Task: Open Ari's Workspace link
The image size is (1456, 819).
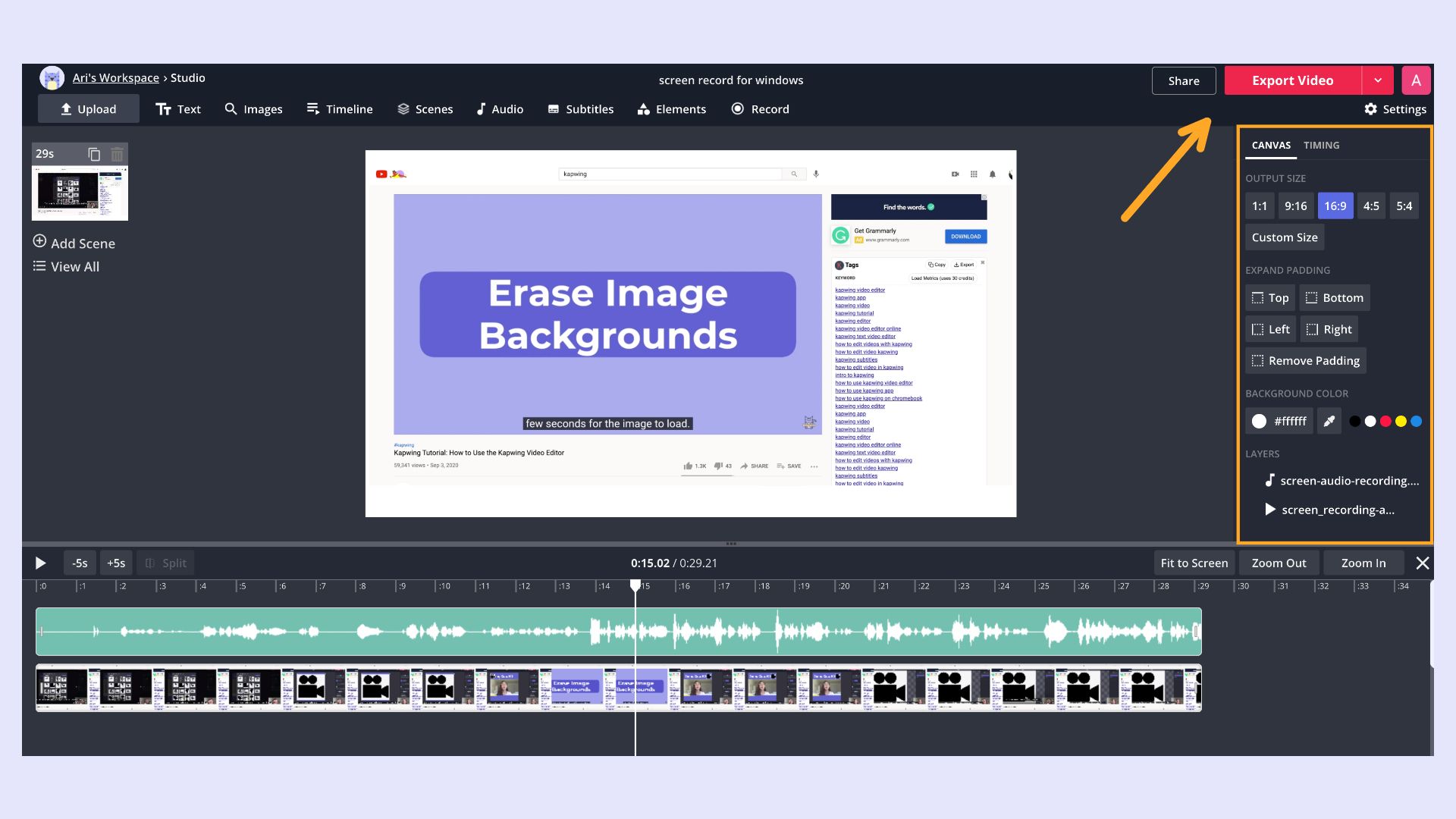Action: coord(115,78)
